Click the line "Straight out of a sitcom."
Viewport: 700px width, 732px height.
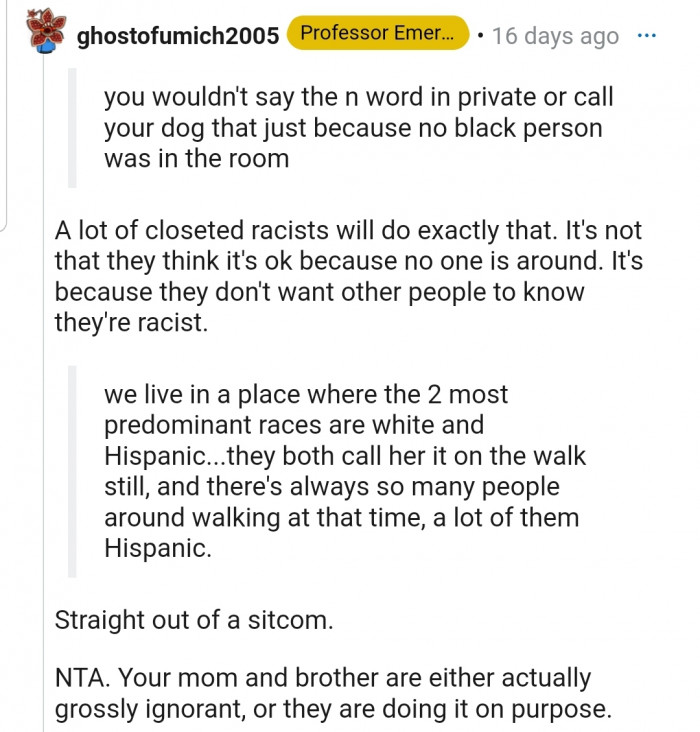pyautogui.click(x=193, y=619)
